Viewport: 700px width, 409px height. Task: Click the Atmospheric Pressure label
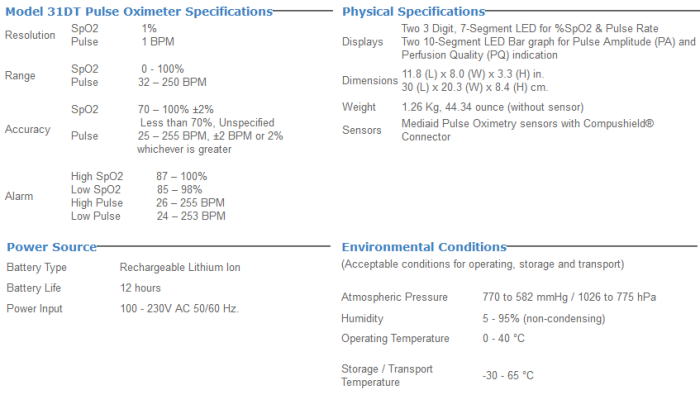click(393, 297)
